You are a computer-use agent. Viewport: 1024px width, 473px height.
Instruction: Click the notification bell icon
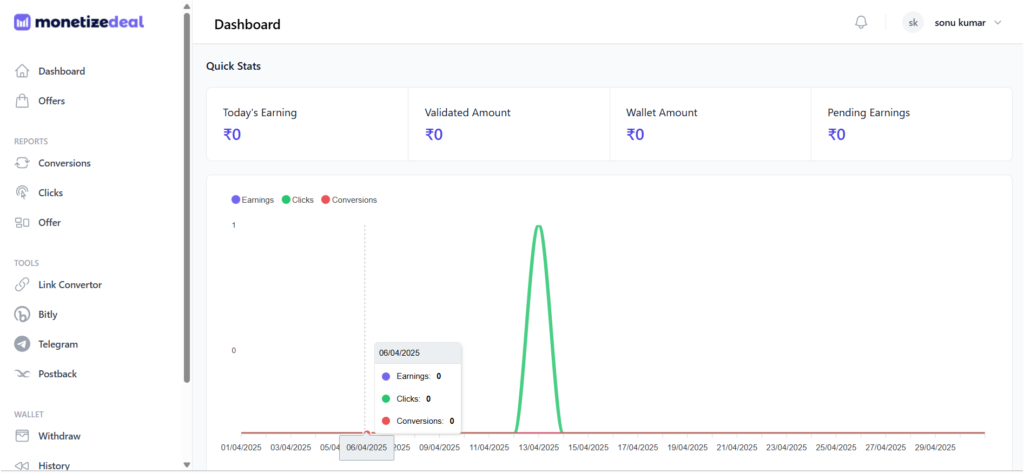pos(861,22)
